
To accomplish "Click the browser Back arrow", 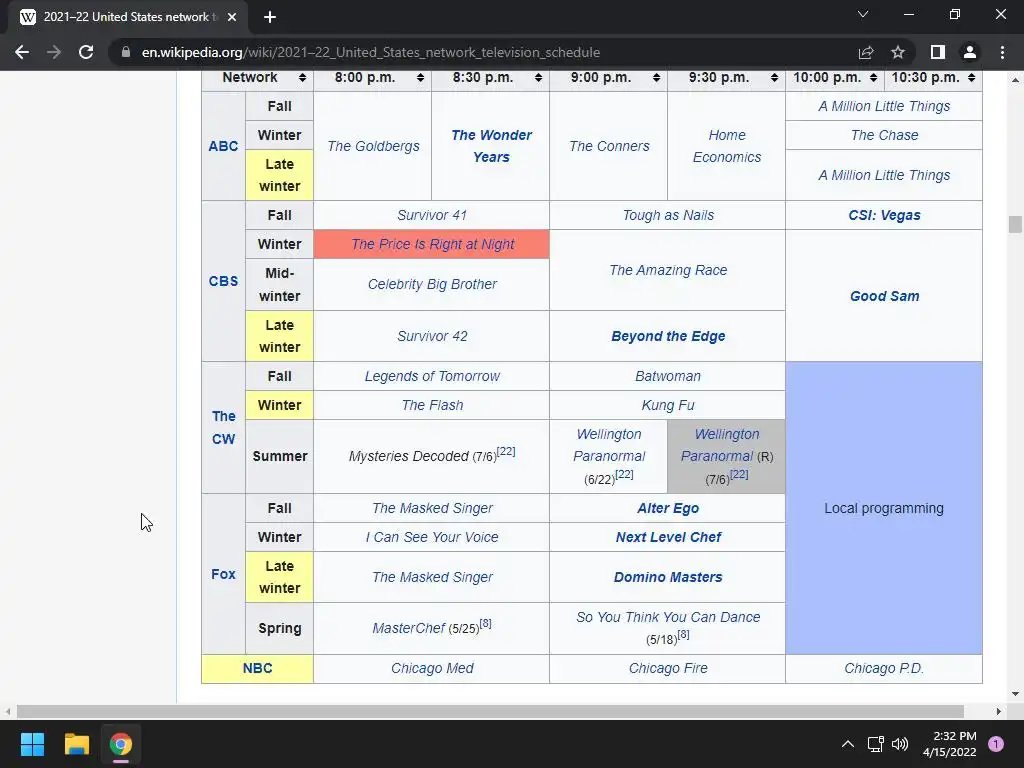I will coord(22,52).
